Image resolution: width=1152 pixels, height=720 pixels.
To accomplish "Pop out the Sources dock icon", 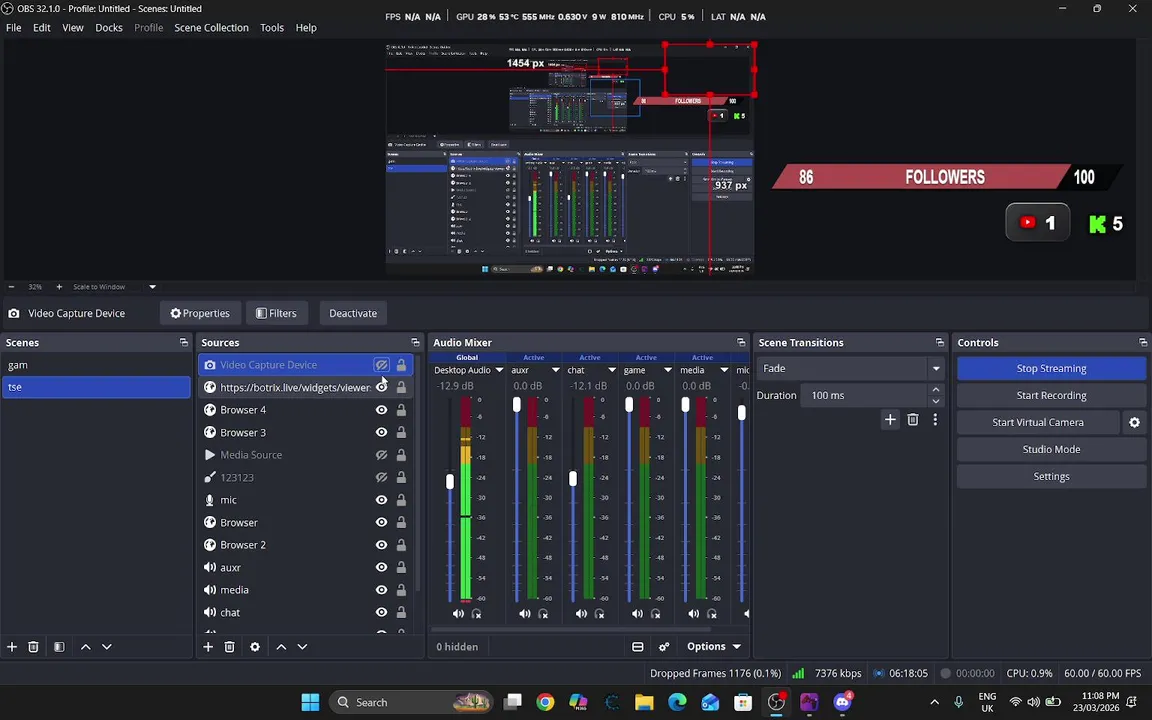I will (415, 342).
